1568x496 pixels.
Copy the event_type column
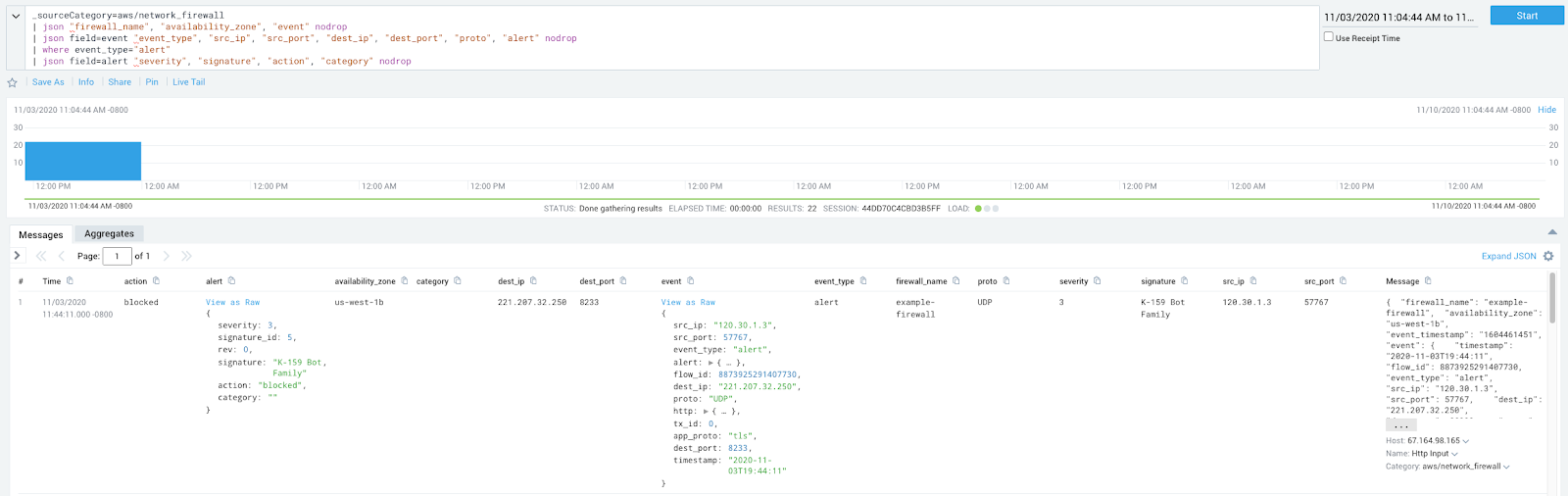(x=863, y=281)
